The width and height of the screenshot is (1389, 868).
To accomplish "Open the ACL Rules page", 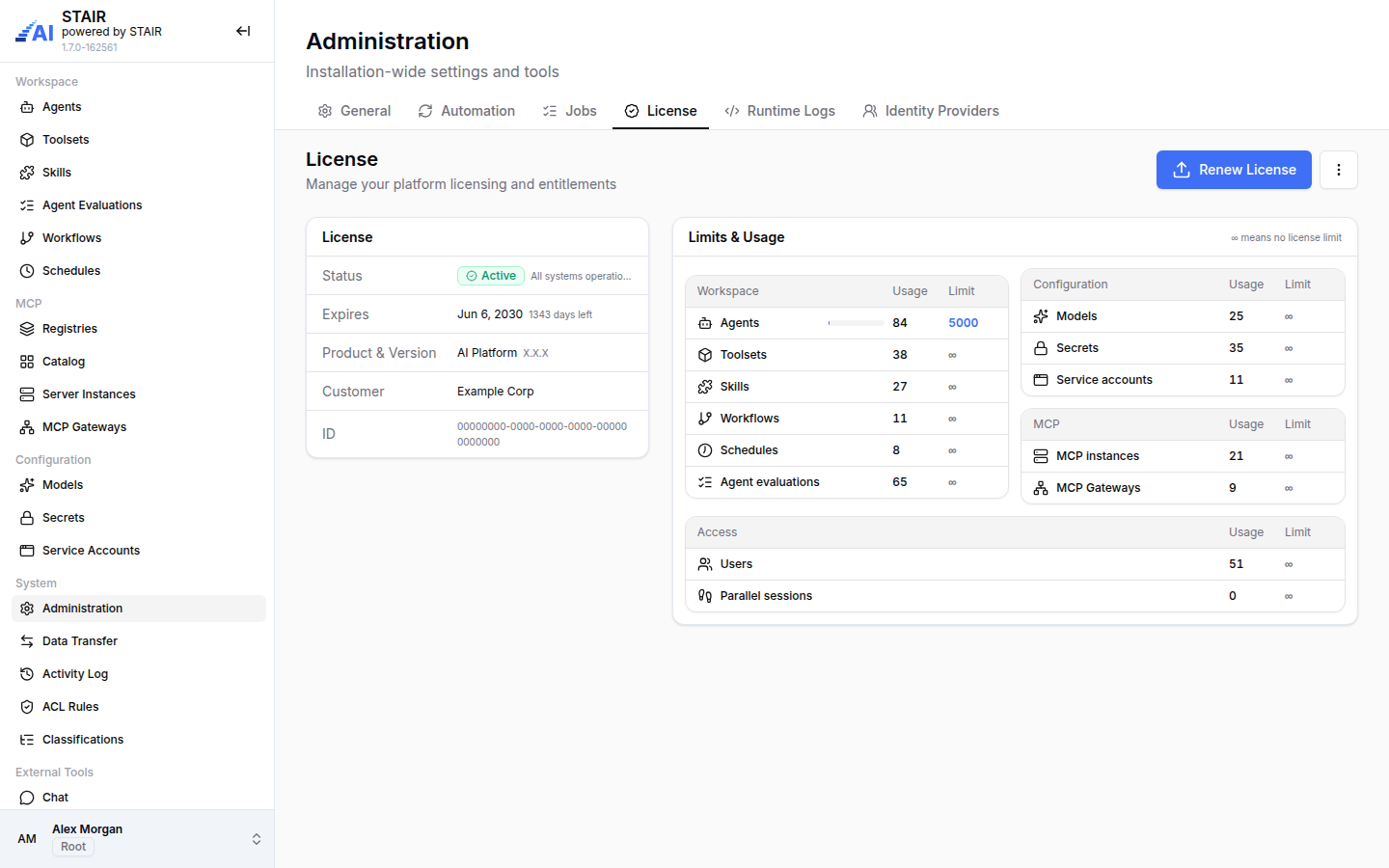I will pos(139,707).
